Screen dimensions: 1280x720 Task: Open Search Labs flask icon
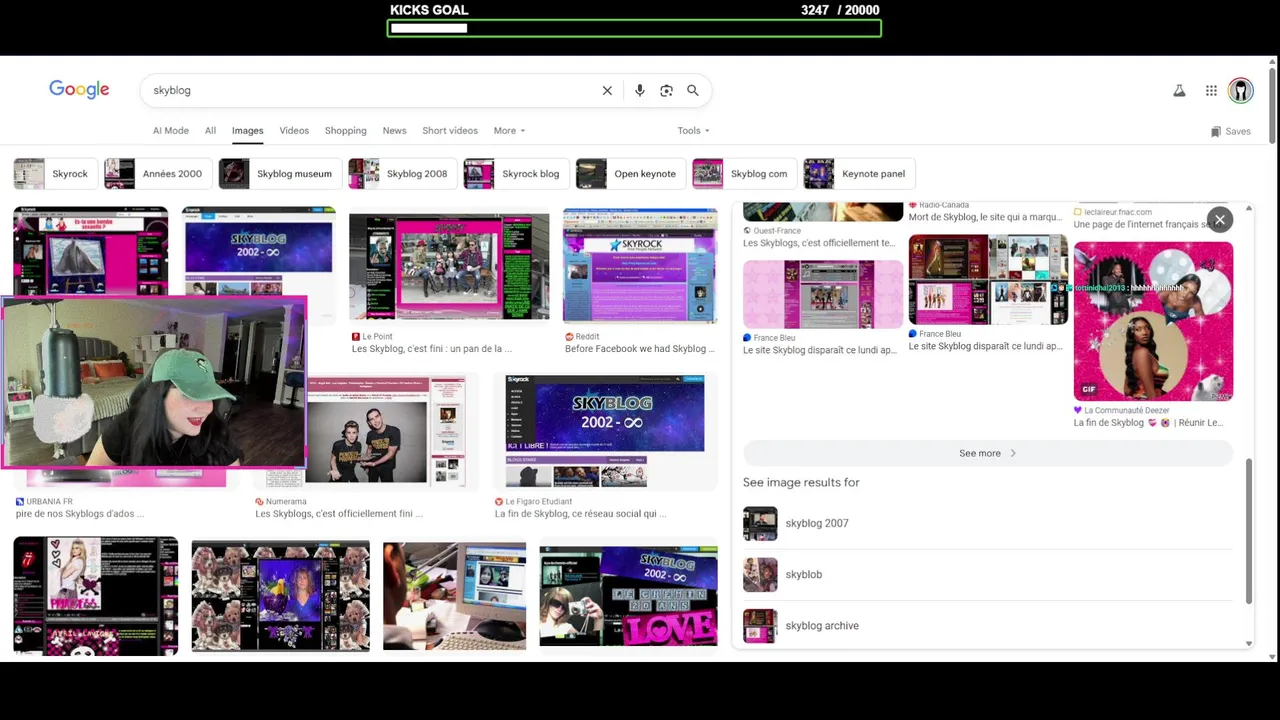pos(1179,90)
